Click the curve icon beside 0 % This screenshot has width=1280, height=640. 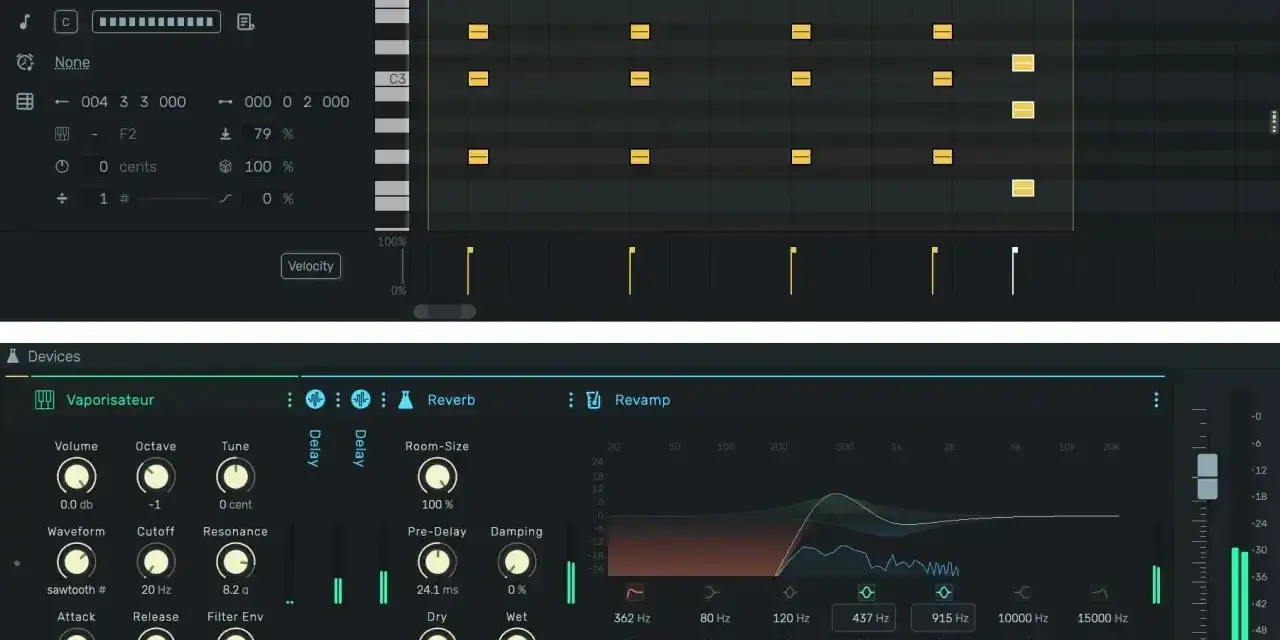225,199
